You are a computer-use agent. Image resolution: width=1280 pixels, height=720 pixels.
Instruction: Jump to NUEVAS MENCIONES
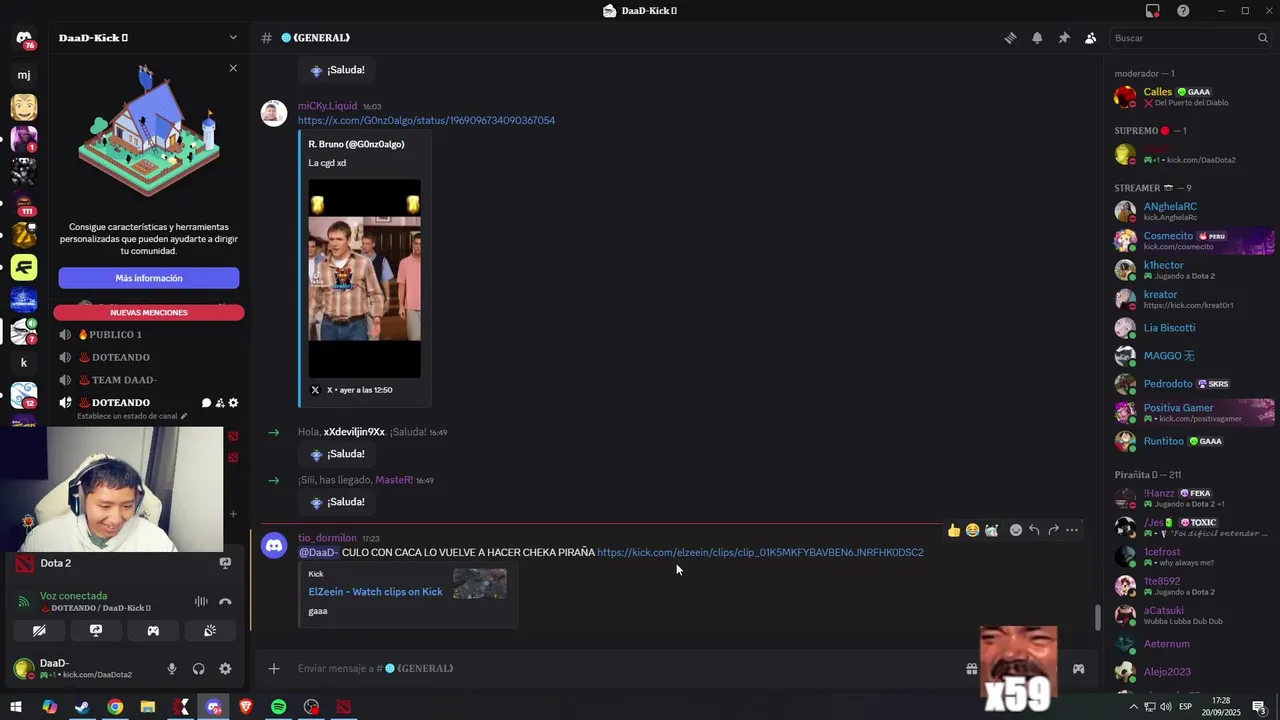tap(149, 312)
